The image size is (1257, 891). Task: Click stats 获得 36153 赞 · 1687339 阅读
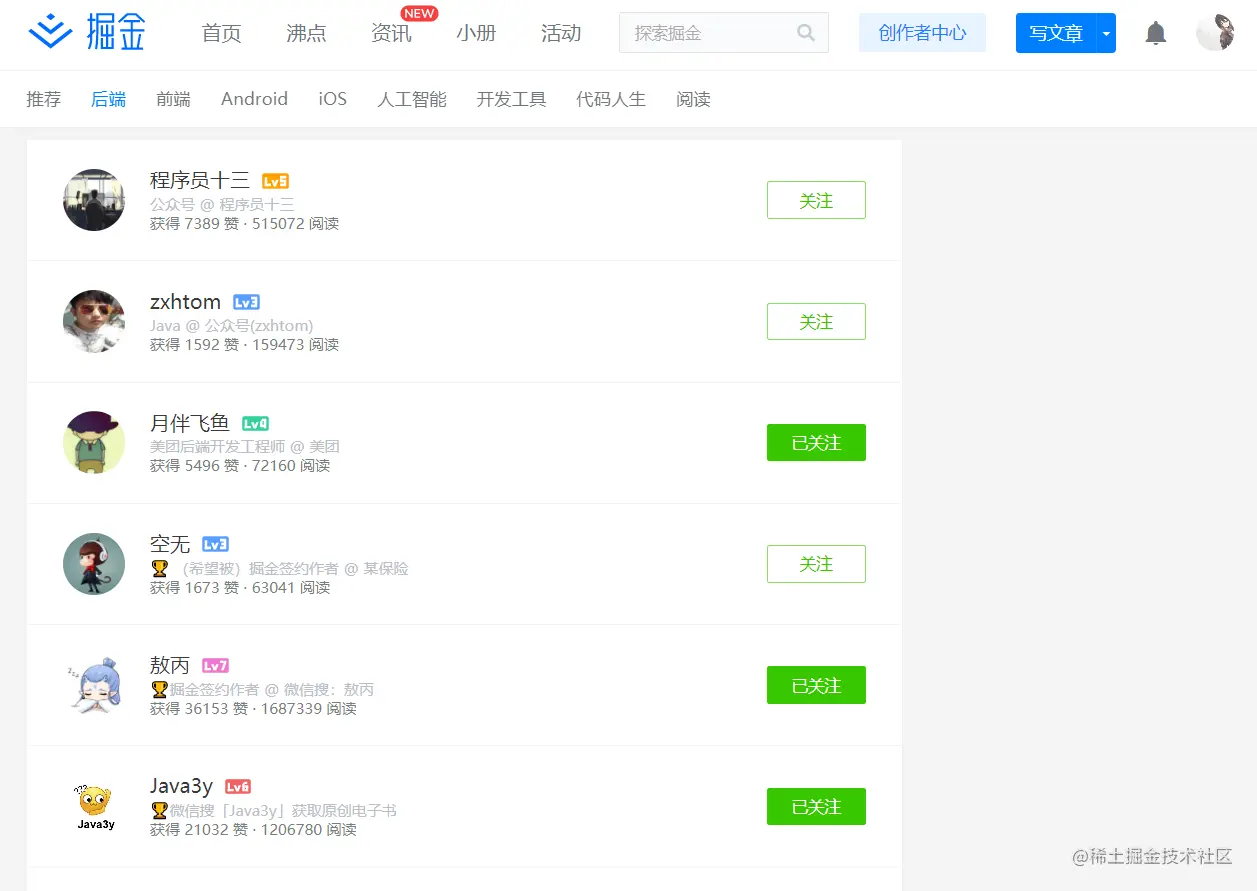click(x=253, y=708)
